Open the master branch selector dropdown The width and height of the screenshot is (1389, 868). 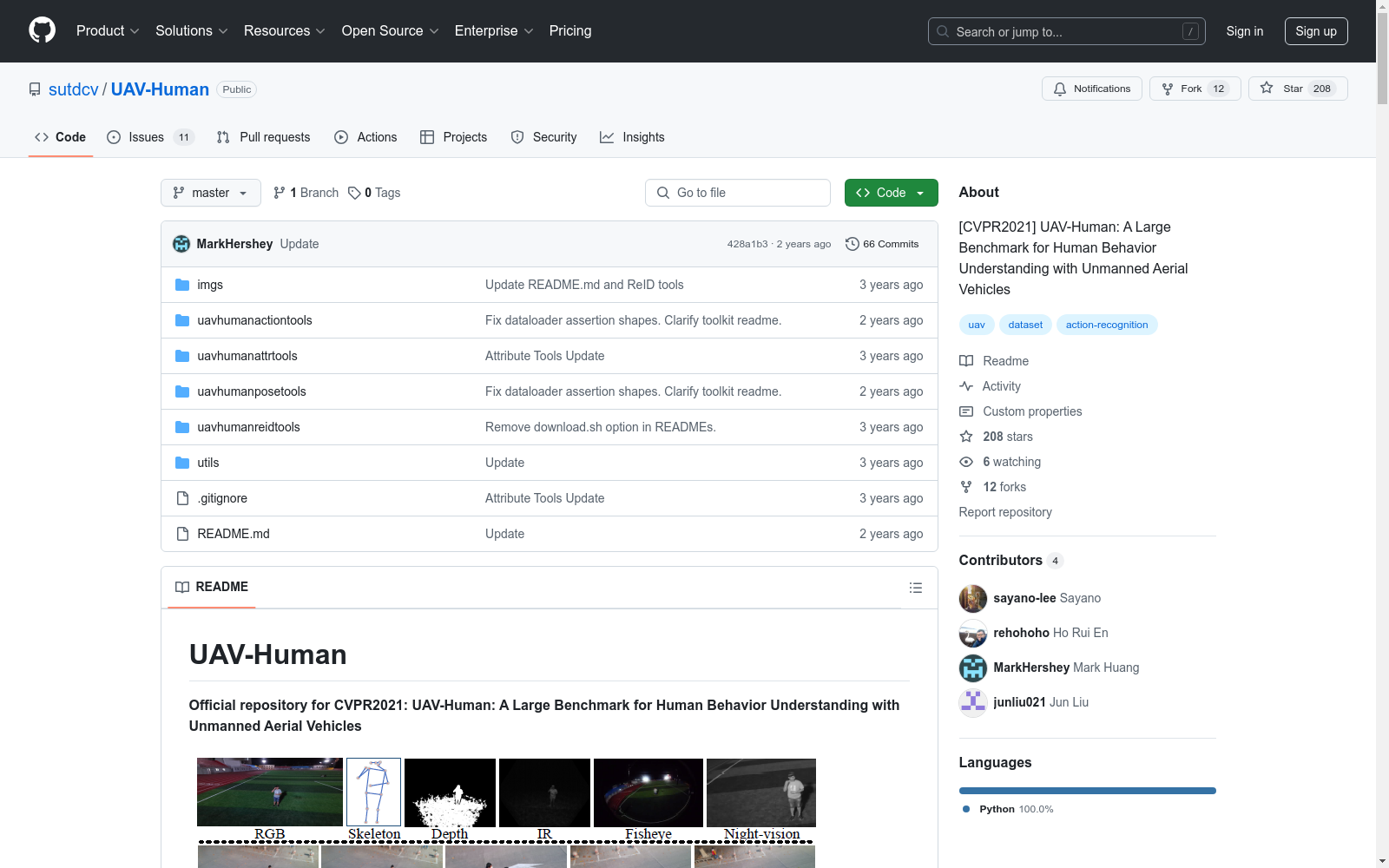[211, 193]
